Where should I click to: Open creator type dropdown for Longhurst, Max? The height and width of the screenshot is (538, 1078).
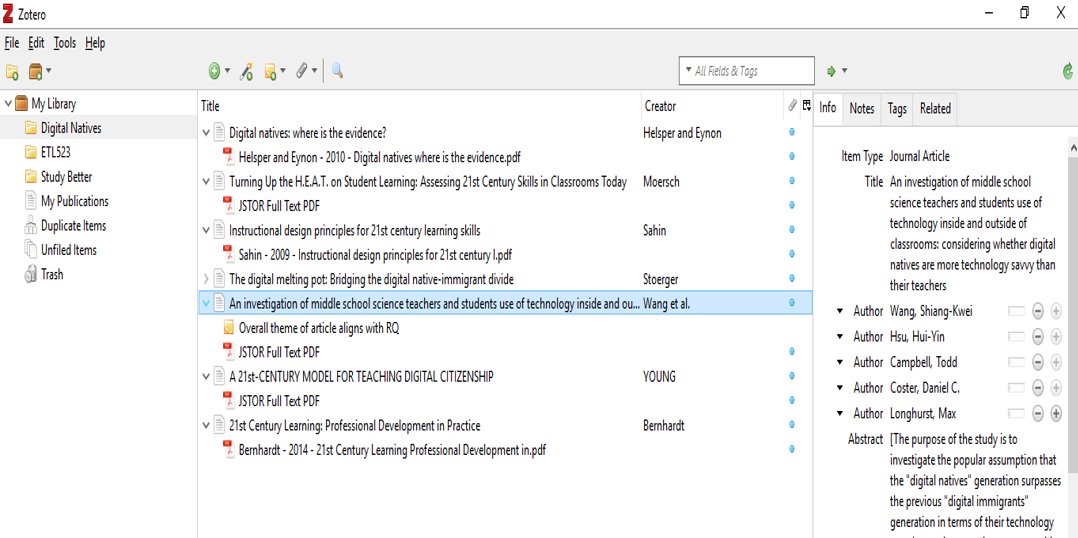click(839, 414)
